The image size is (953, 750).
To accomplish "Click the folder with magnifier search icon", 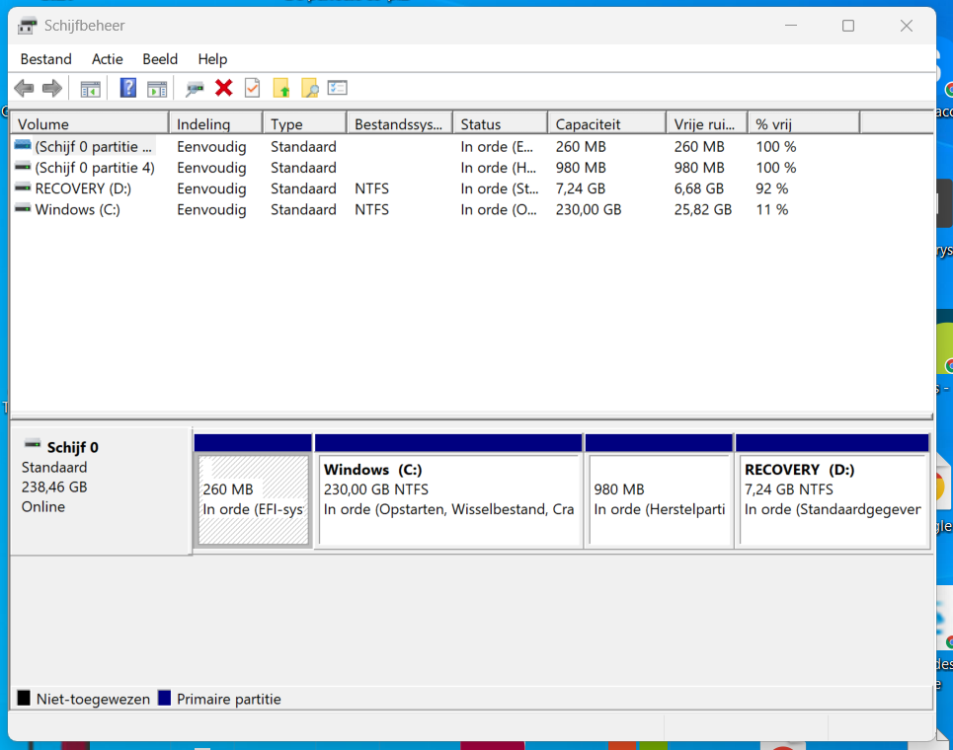I will pos(310,89).
